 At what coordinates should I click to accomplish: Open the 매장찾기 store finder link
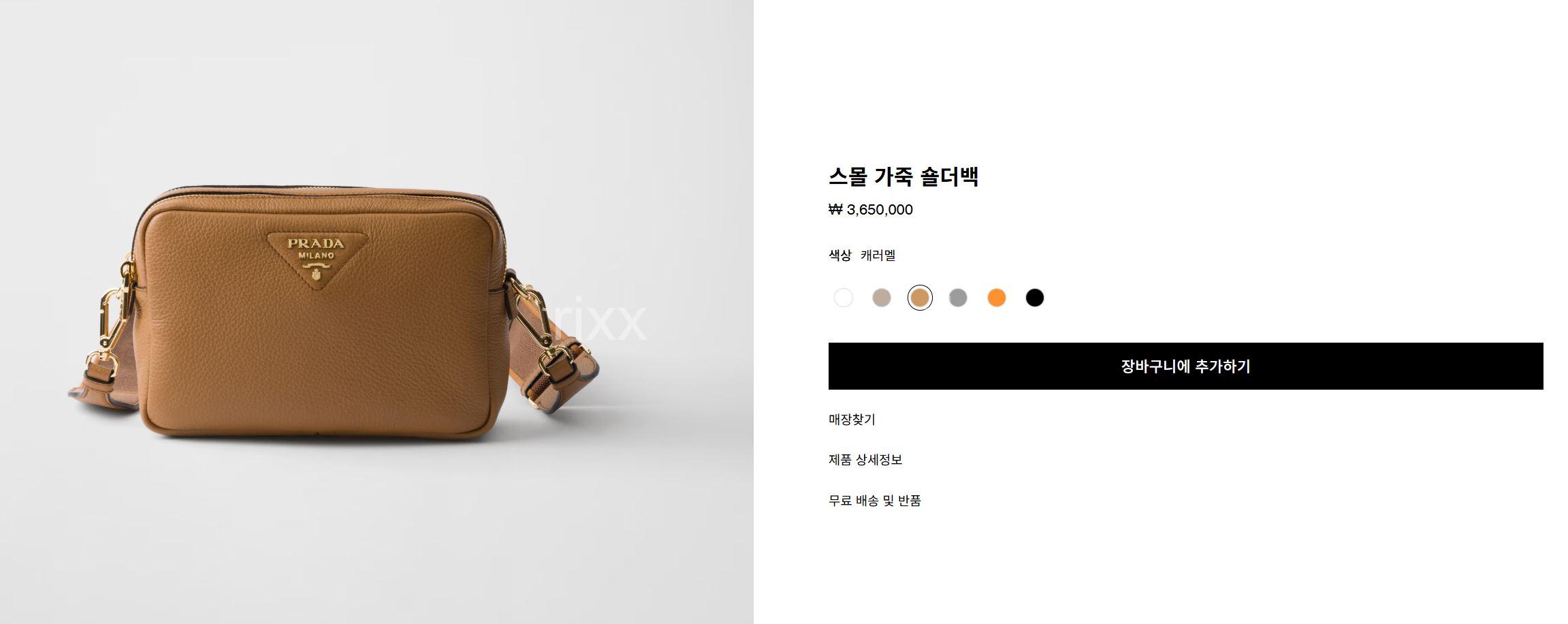[852, 420]
